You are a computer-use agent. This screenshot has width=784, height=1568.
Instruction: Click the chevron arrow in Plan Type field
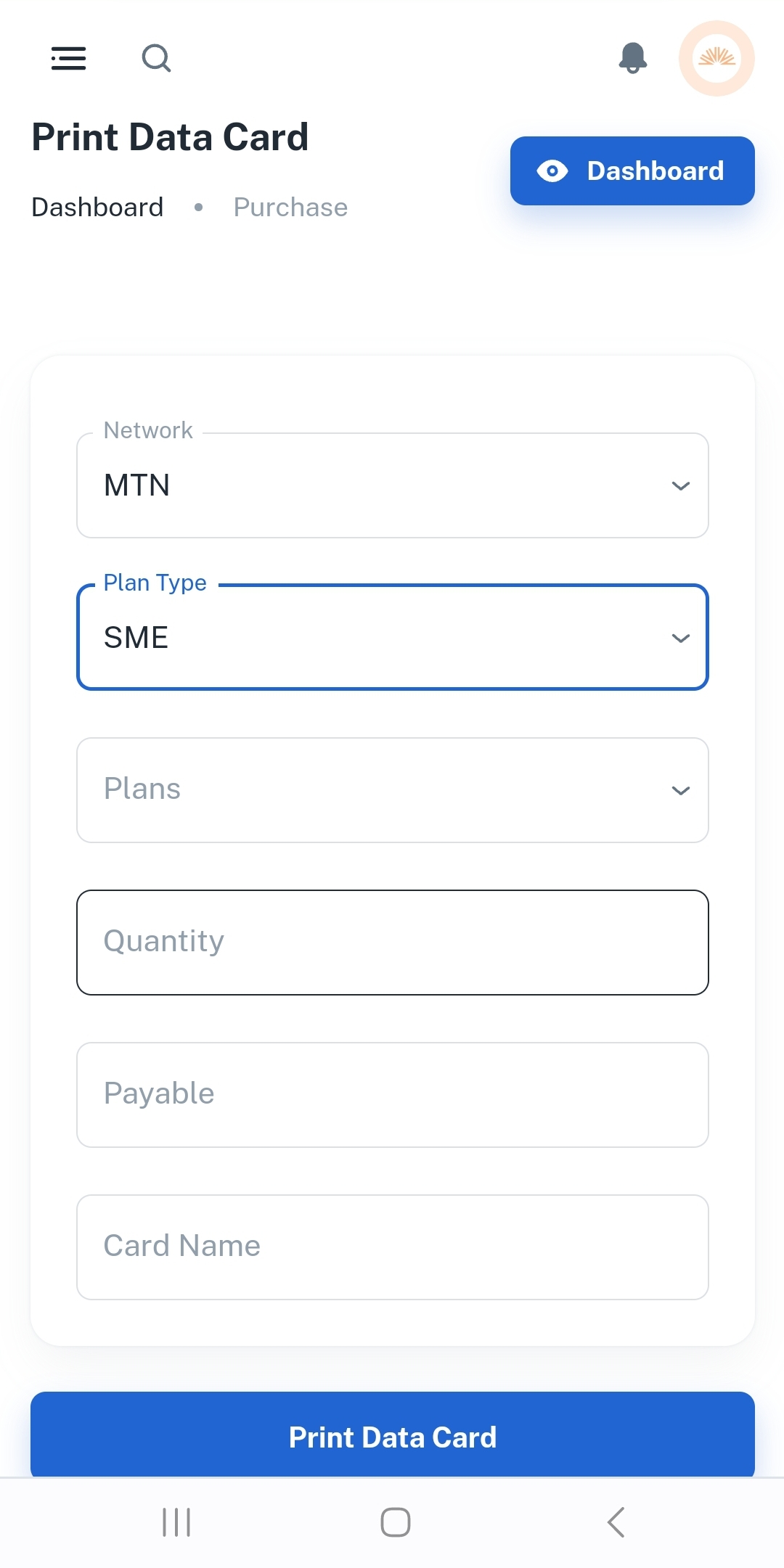680,638
